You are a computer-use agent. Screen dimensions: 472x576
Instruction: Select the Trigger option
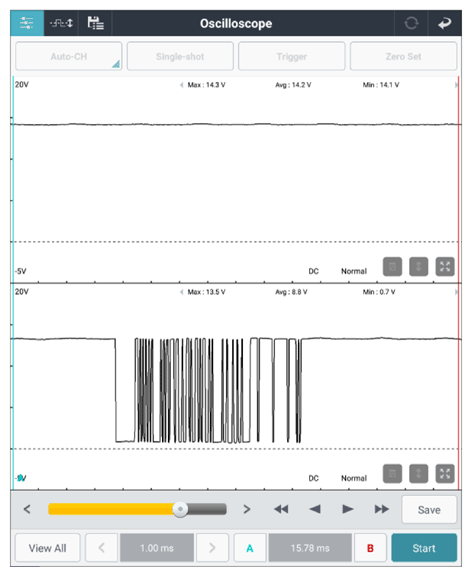tap(292, 56)
